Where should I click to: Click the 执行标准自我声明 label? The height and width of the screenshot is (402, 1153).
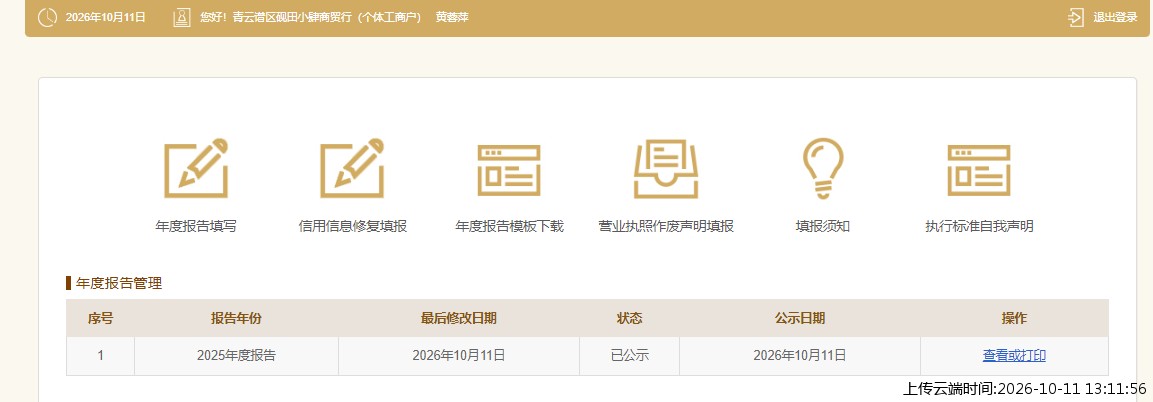pyautogui.click(x=979, y=226)
